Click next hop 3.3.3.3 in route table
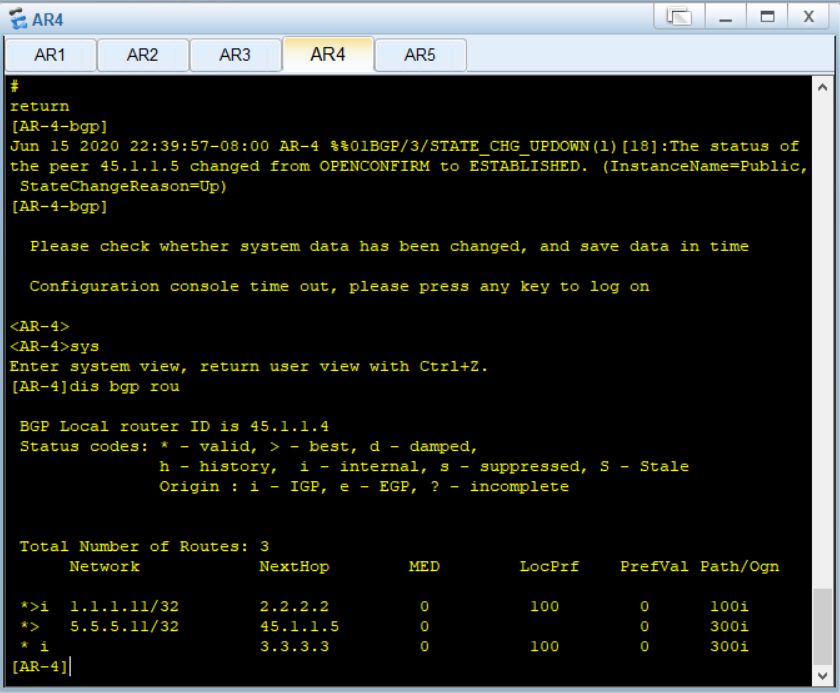The image size is (840, 693). [x=295, y=646]
